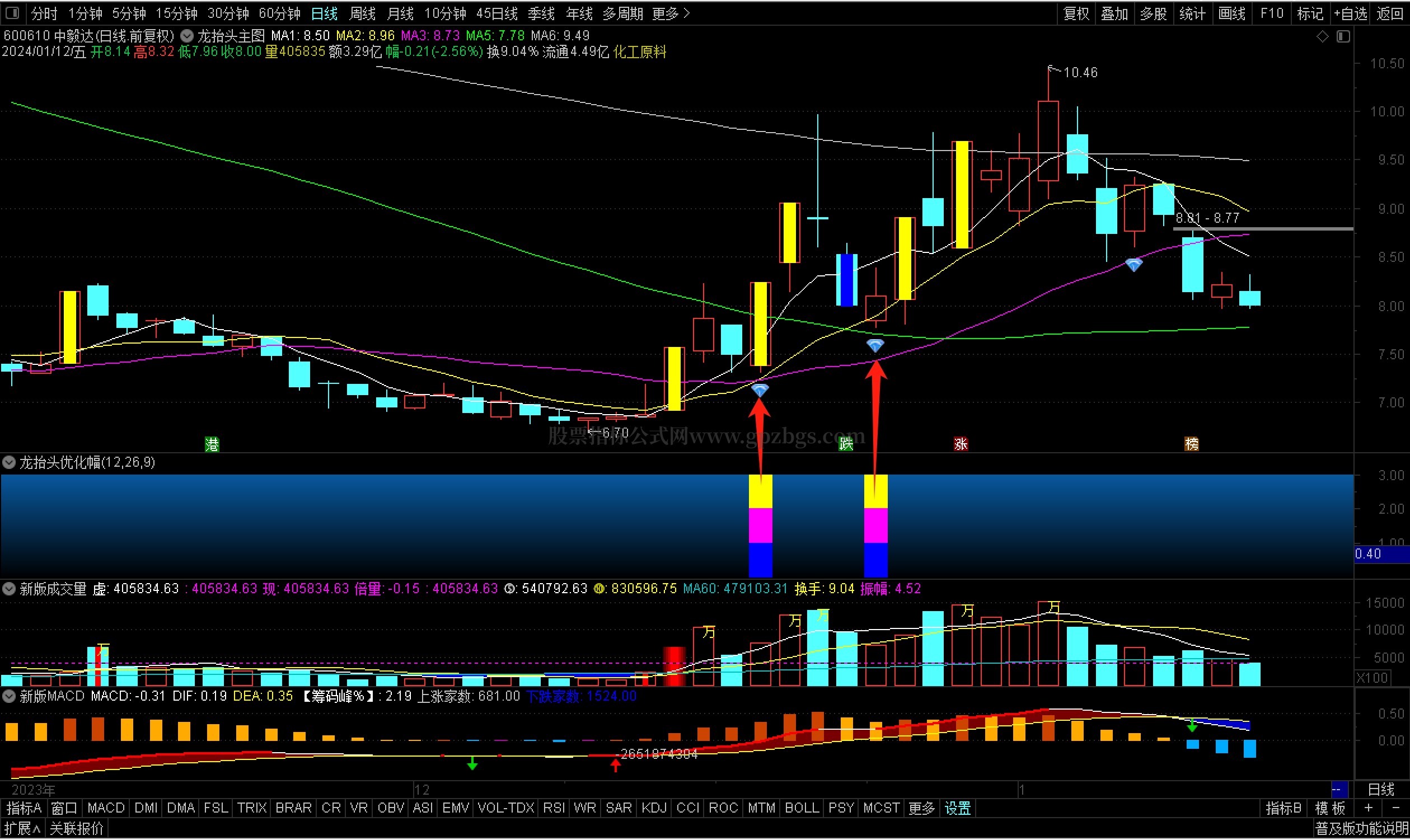Switch to 1分钟 period
1410x840 pixels.
[x=85, y=13]
